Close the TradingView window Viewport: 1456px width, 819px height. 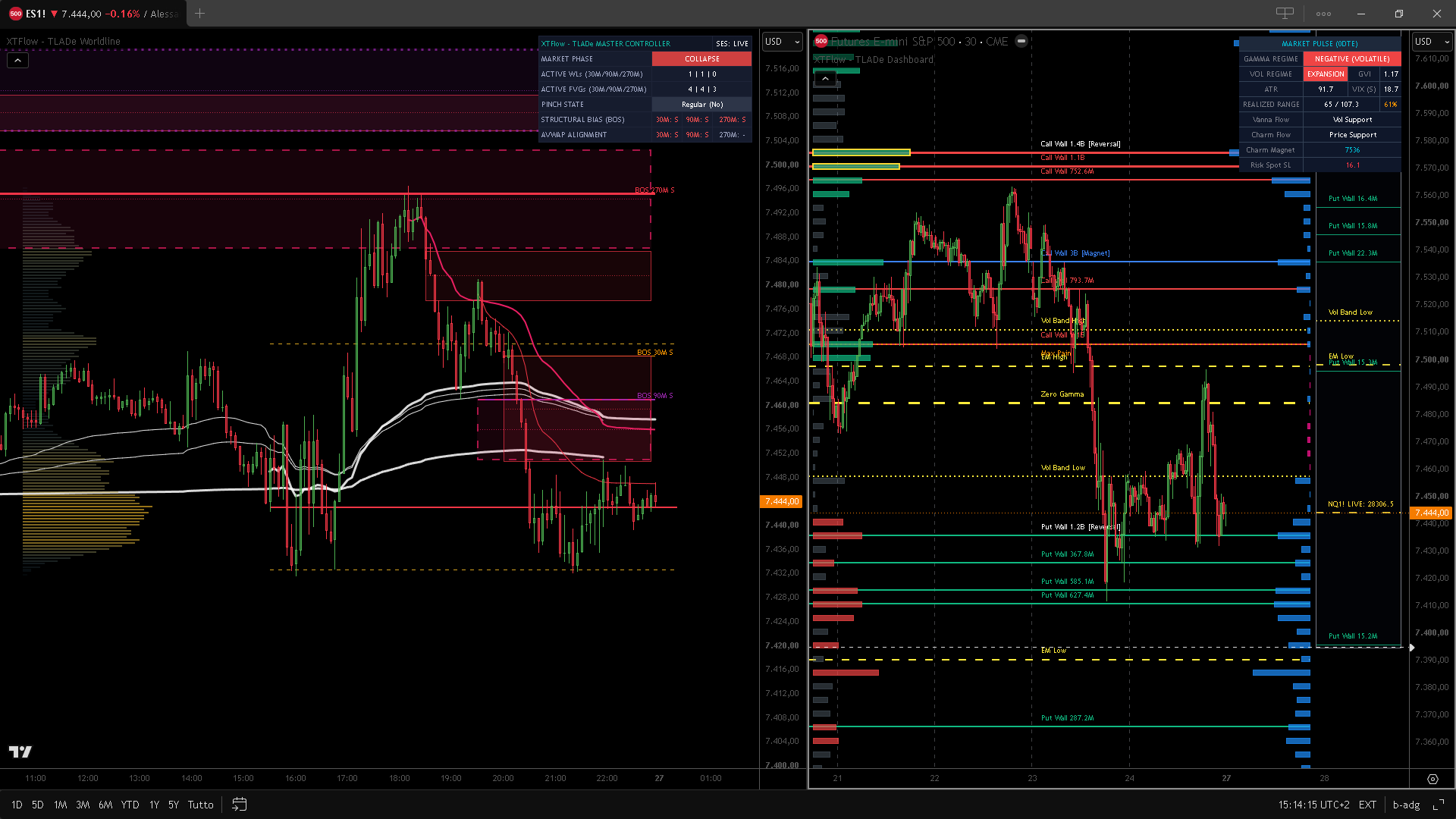click(x=1437, y=14)
